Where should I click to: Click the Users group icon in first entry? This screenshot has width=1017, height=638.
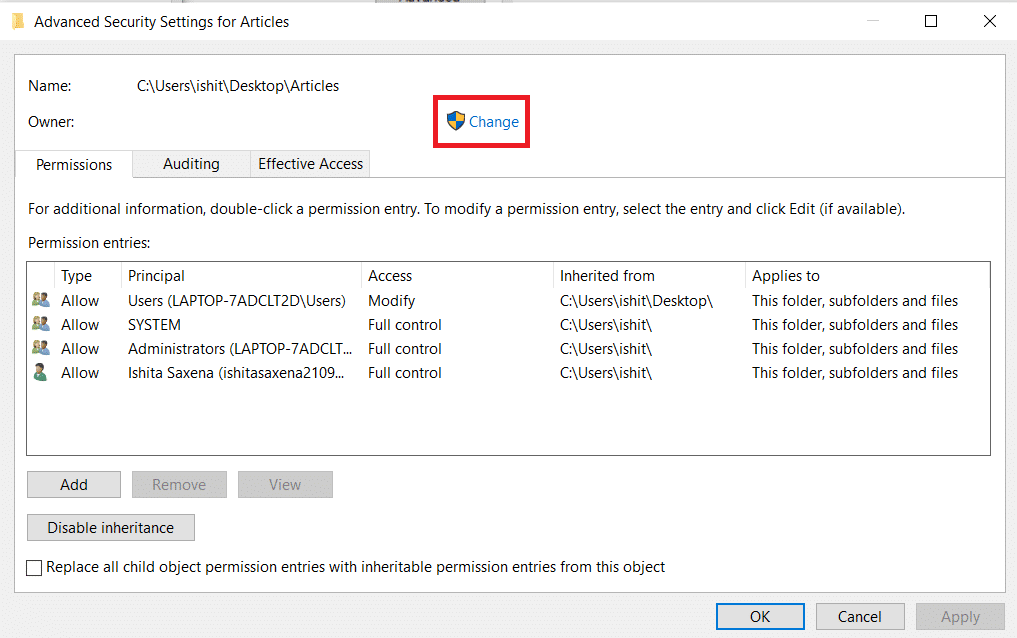pyautogui.click(x=42, y=300)
